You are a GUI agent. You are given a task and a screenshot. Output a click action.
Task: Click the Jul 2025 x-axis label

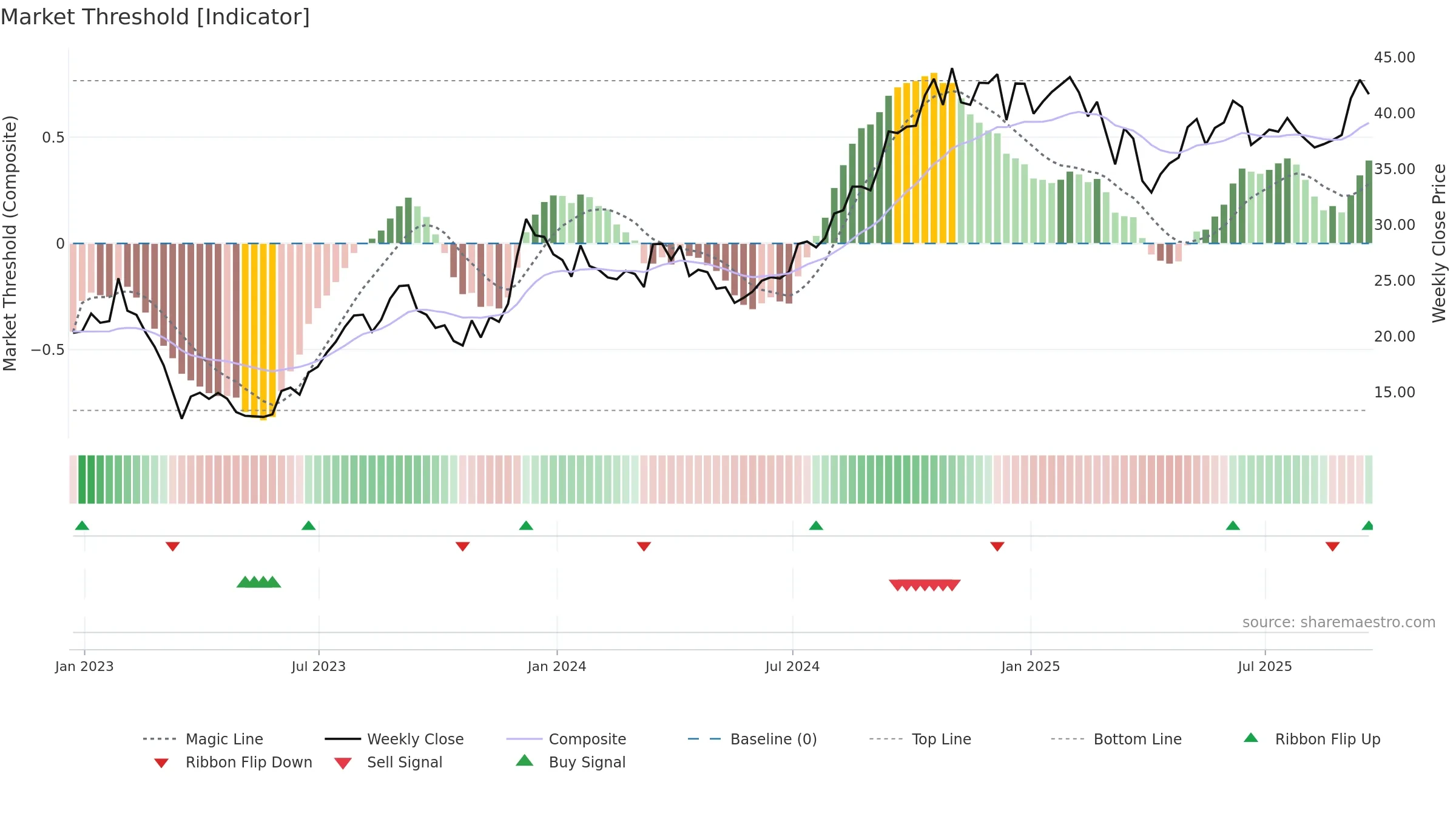pyautogui.click(x=1265, y=667)
